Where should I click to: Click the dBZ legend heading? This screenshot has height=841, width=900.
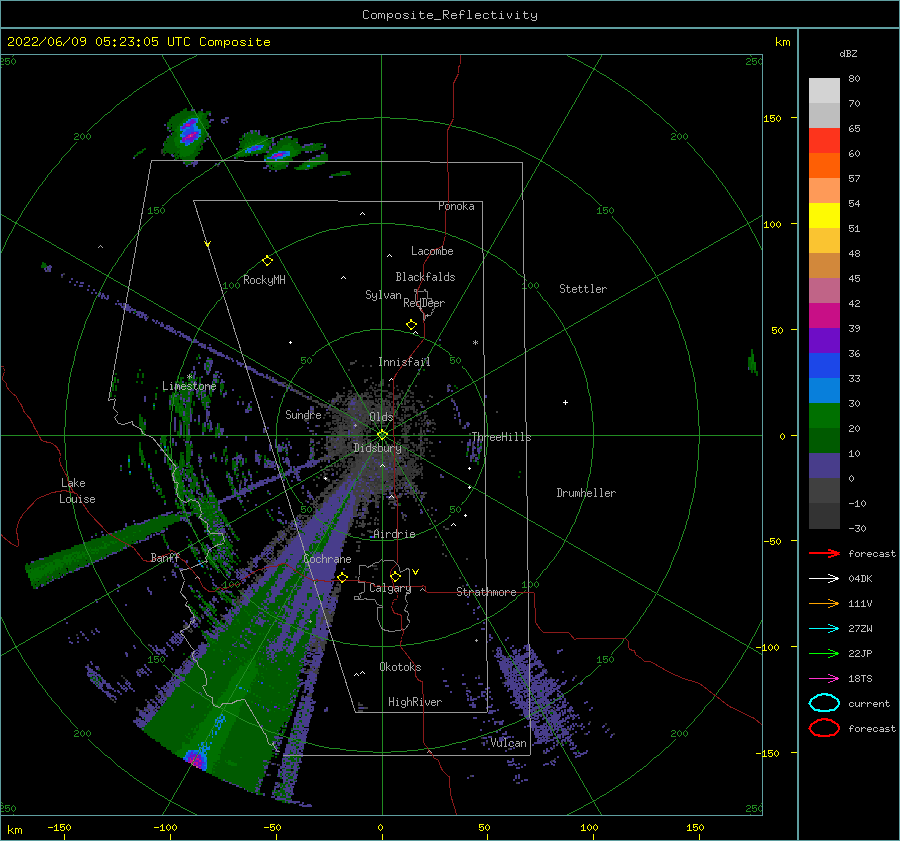pos(848,53)
